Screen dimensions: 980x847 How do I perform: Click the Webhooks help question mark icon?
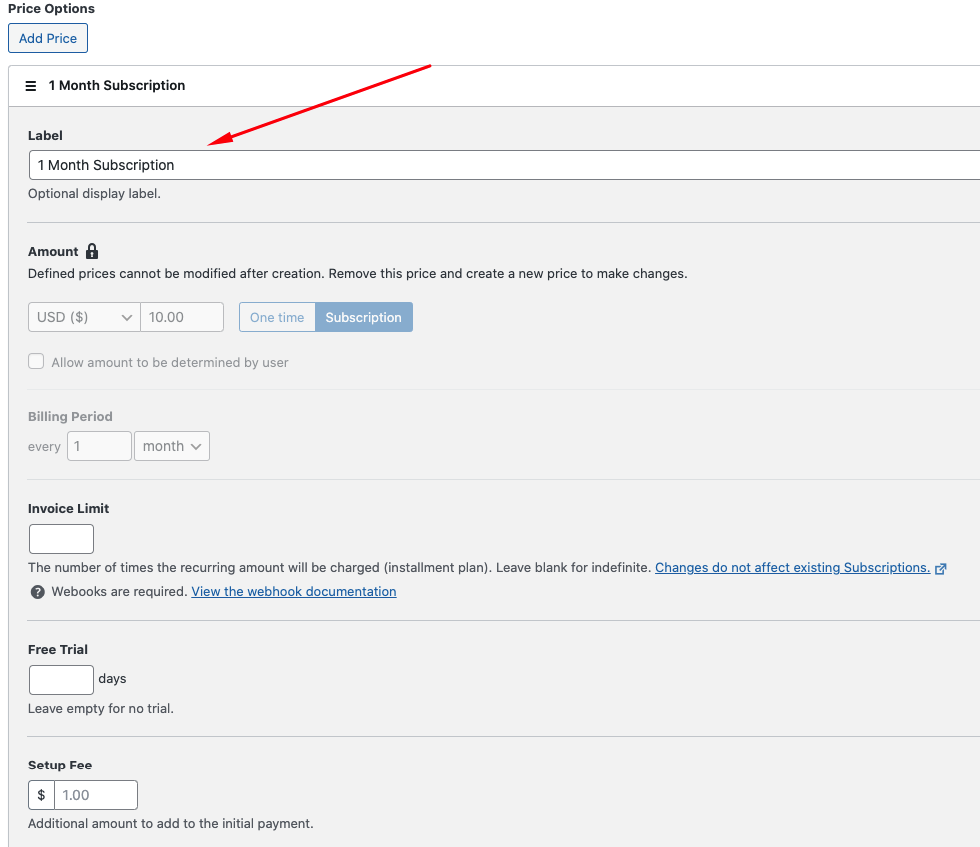(x=37, y=592)
